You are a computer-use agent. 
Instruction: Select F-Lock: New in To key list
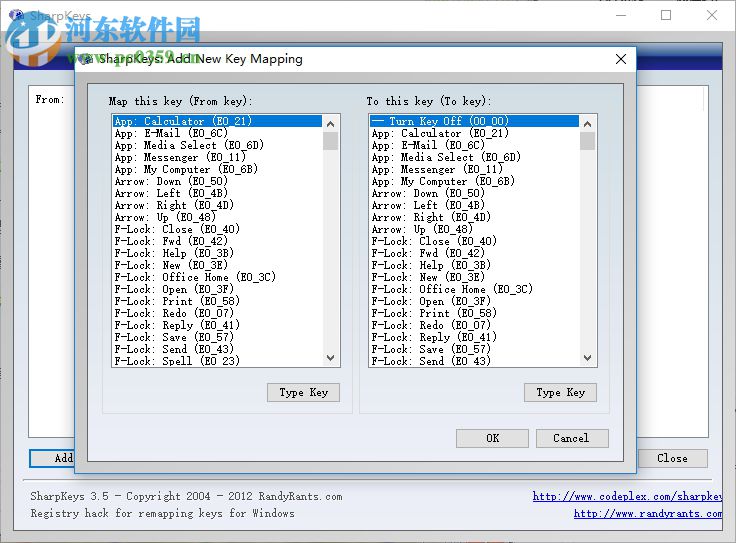[474, 277]
